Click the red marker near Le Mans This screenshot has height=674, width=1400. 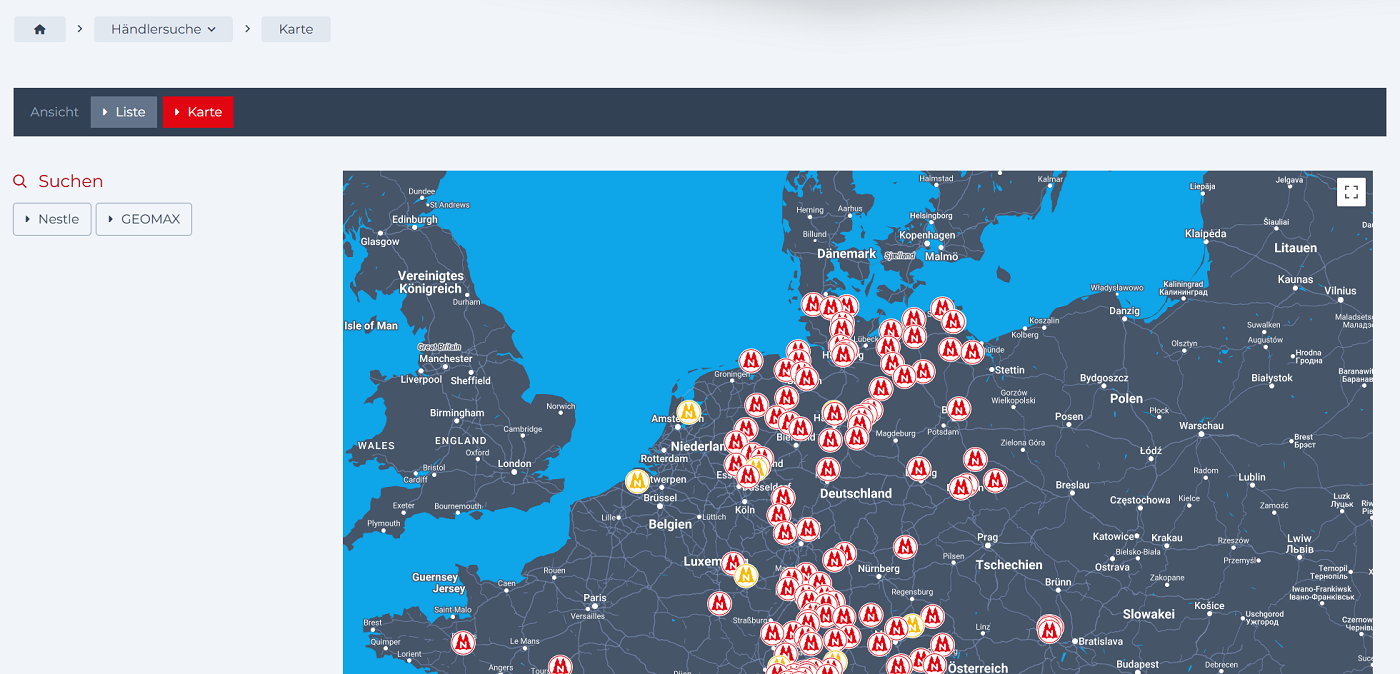pyautogui.click(x=560, y=664)
